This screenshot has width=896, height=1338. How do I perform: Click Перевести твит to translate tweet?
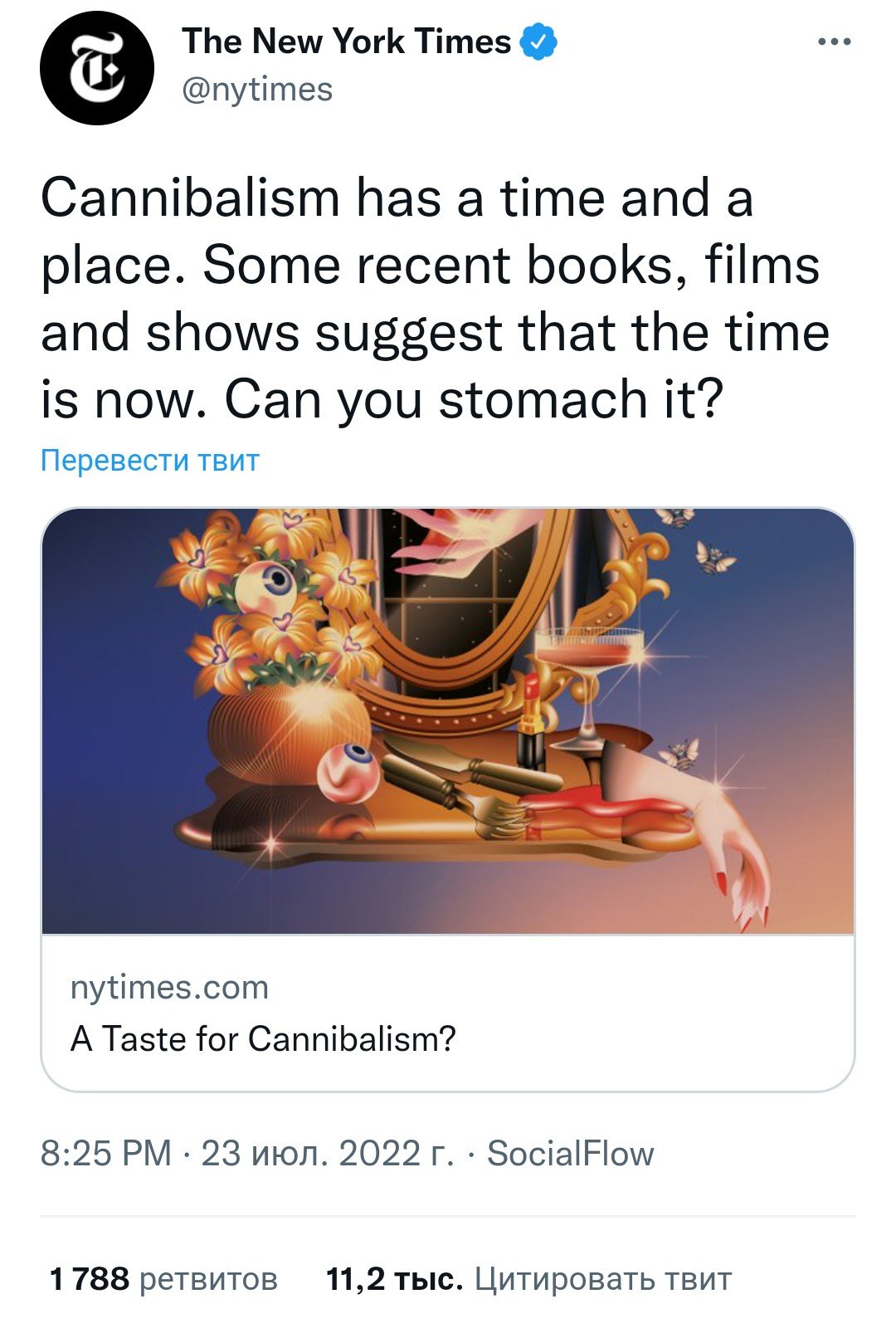point(150,460)
